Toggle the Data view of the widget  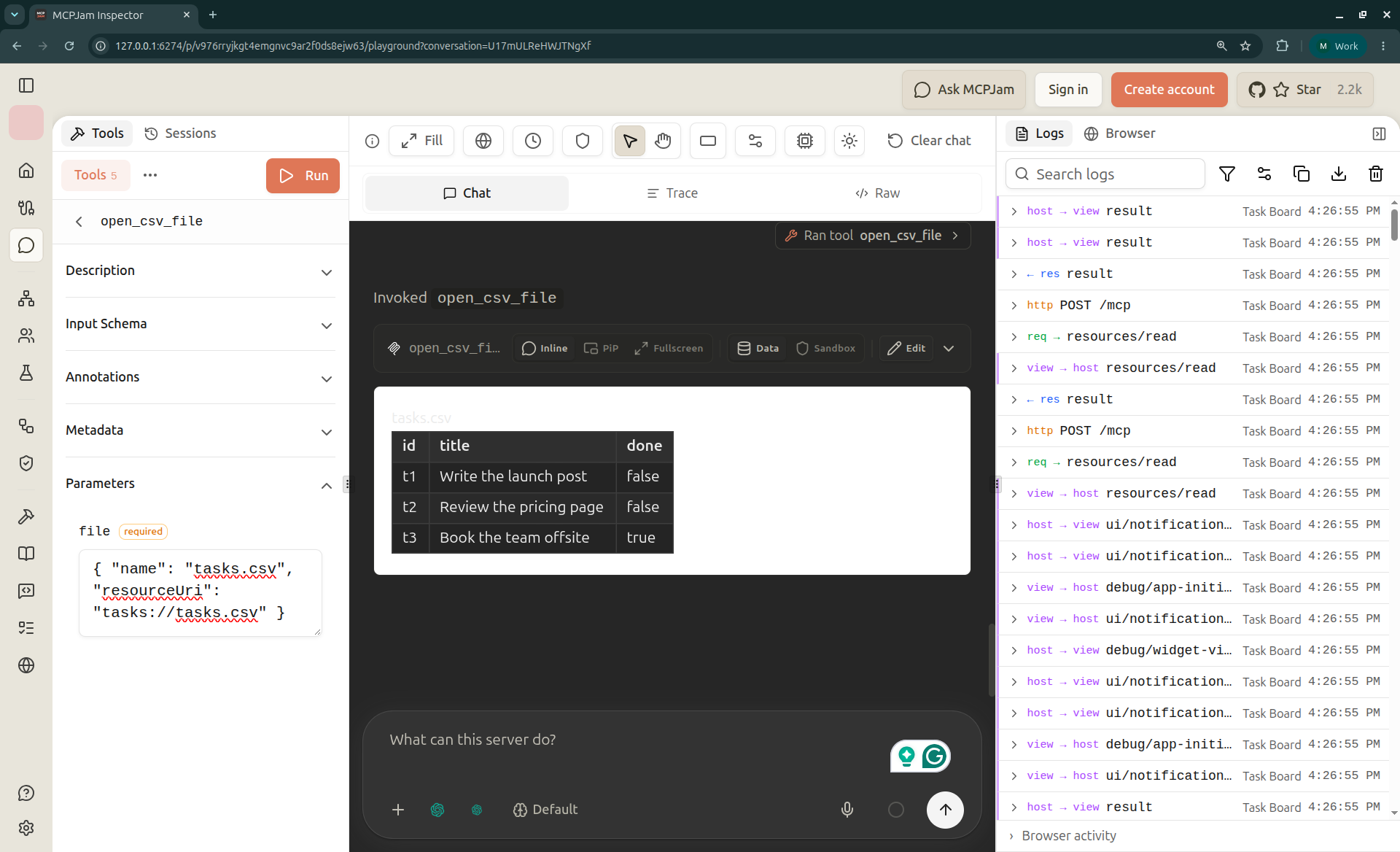pyautogui.click(x=758, y=349)
